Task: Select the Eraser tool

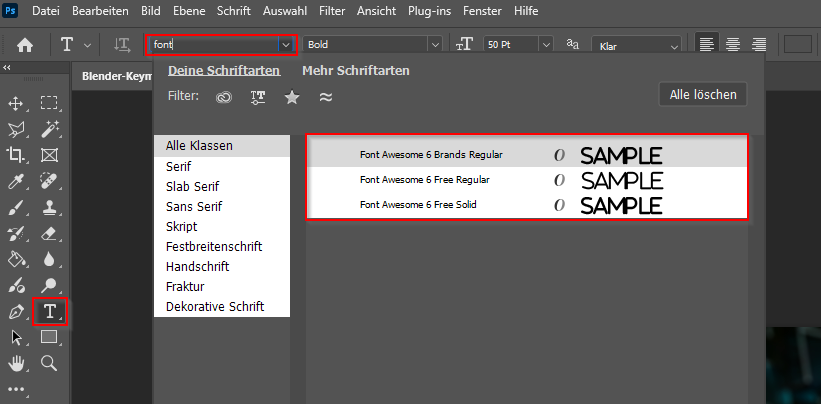Action: coord(49,233)
